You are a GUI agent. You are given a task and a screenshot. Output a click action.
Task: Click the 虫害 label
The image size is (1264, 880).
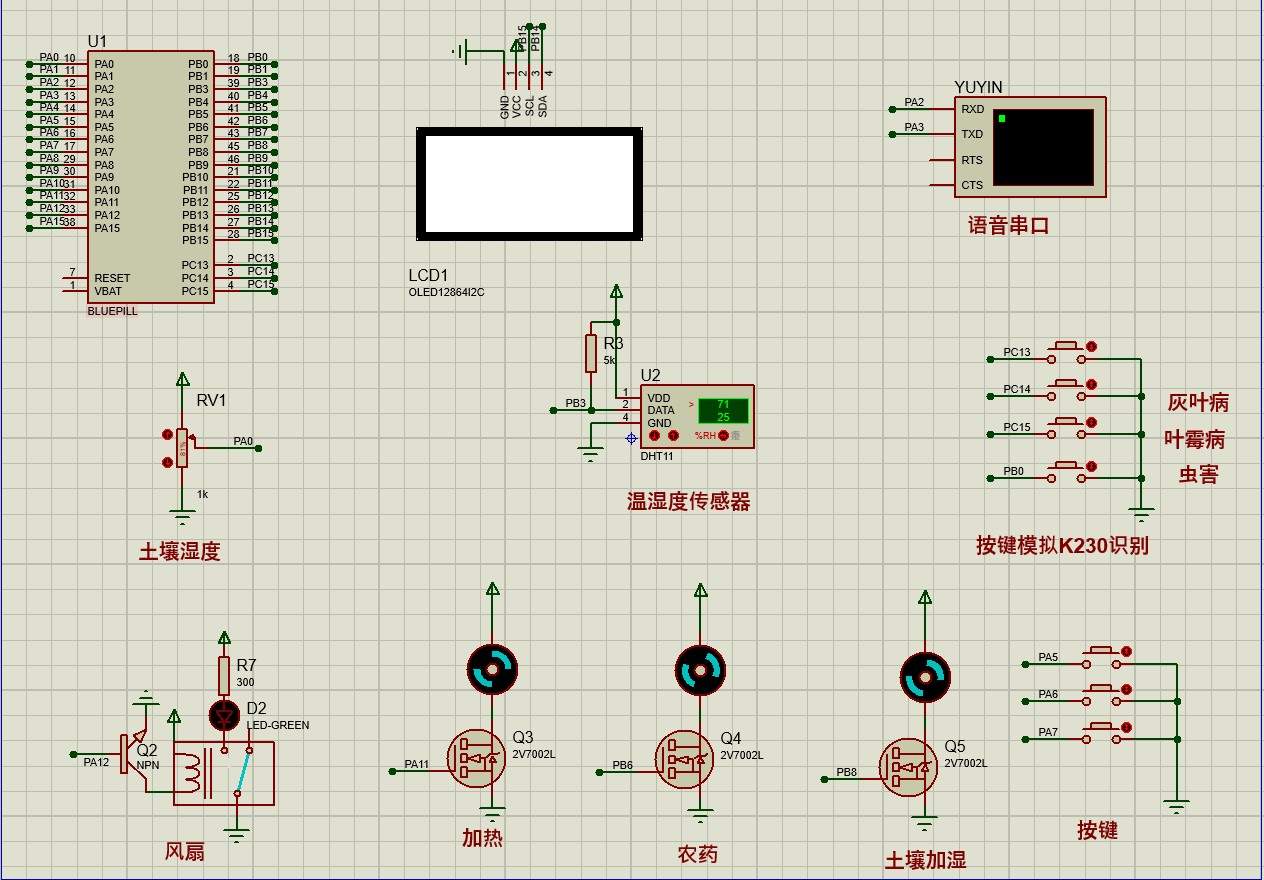click(1199, 474)
